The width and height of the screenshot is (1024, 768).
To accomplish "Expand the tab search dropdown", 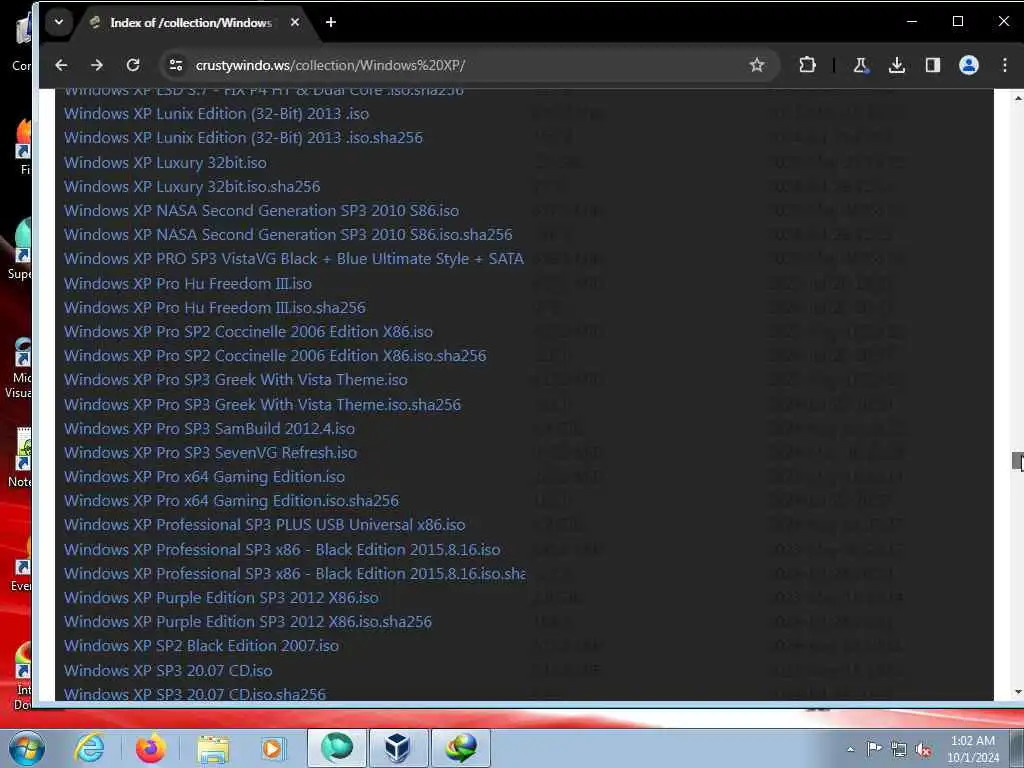I will click(59, 22).
